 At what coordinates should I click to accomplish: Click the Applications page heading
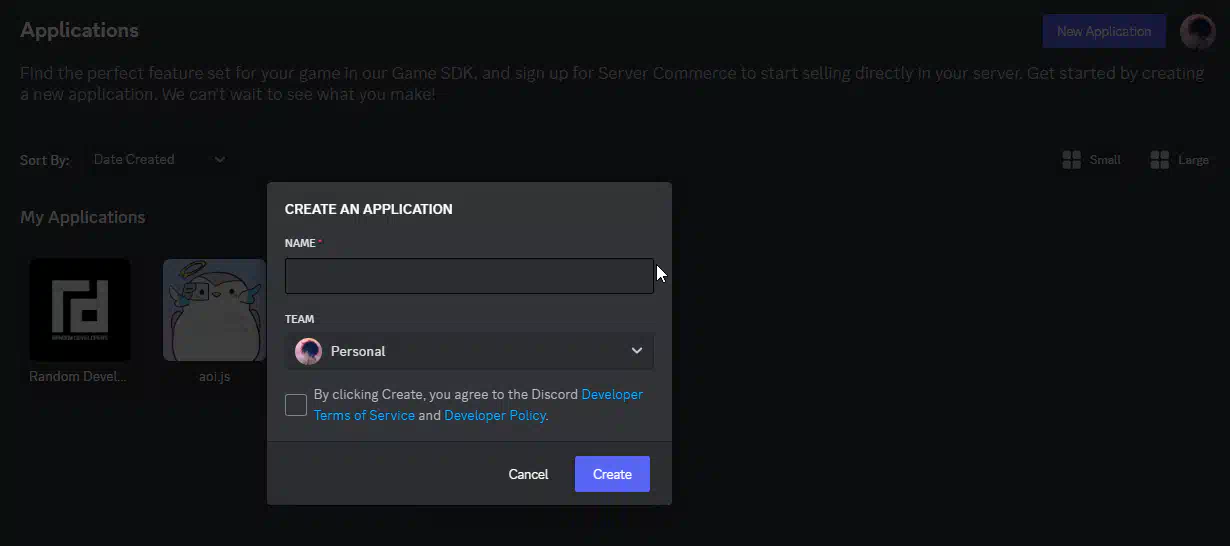[79, 30]
